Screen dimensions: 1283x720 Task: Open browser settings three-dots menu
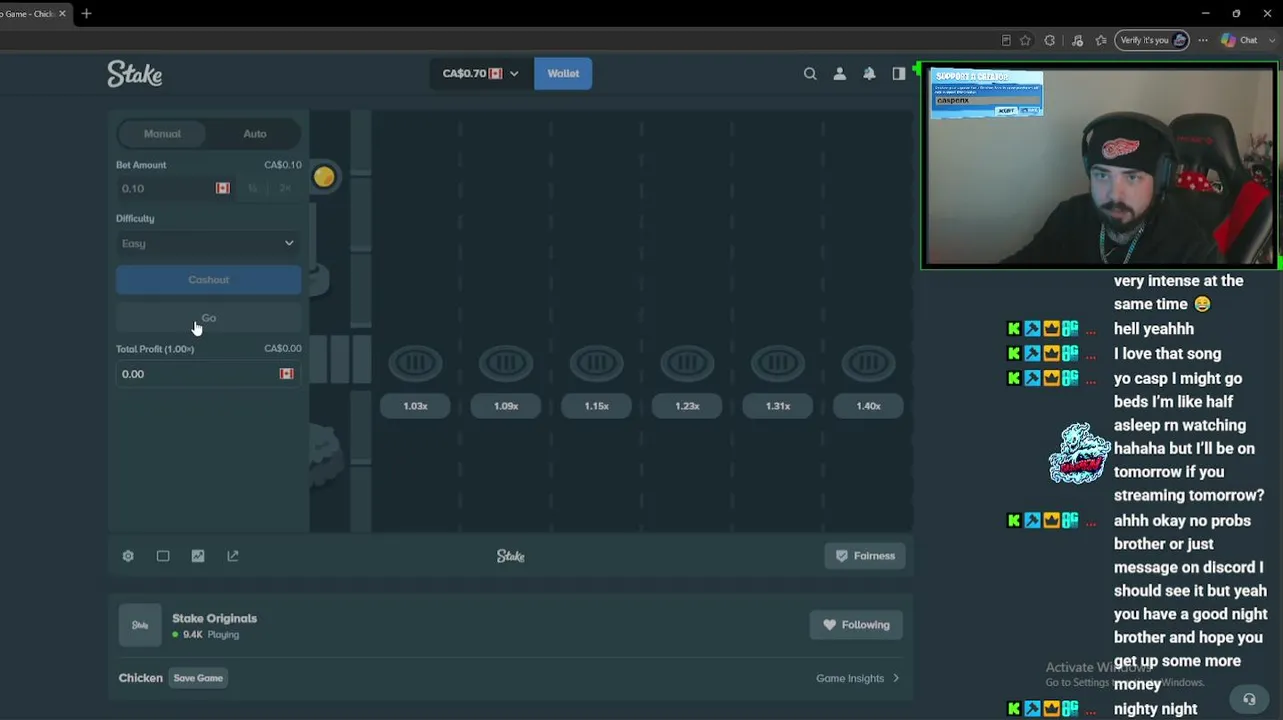coord(1203,40)
